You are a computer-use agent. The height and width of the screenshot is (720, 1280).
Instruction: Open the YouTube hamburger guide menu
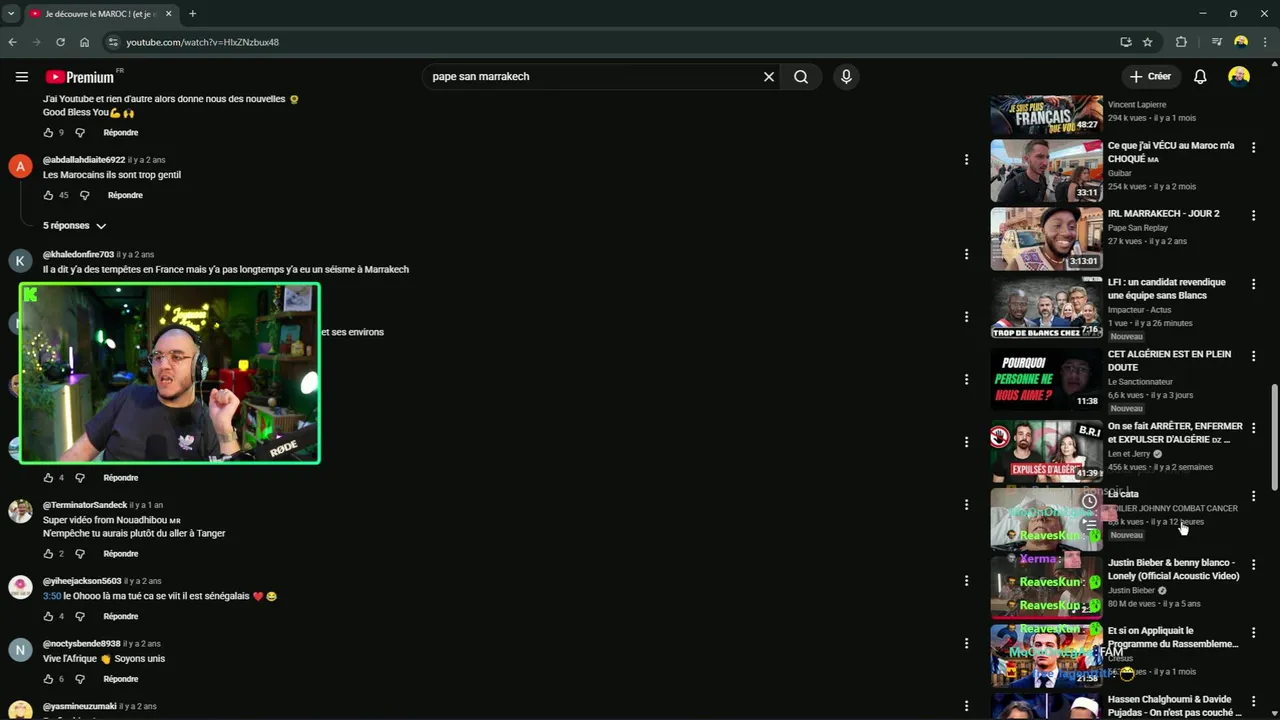[x=22, y=77]
